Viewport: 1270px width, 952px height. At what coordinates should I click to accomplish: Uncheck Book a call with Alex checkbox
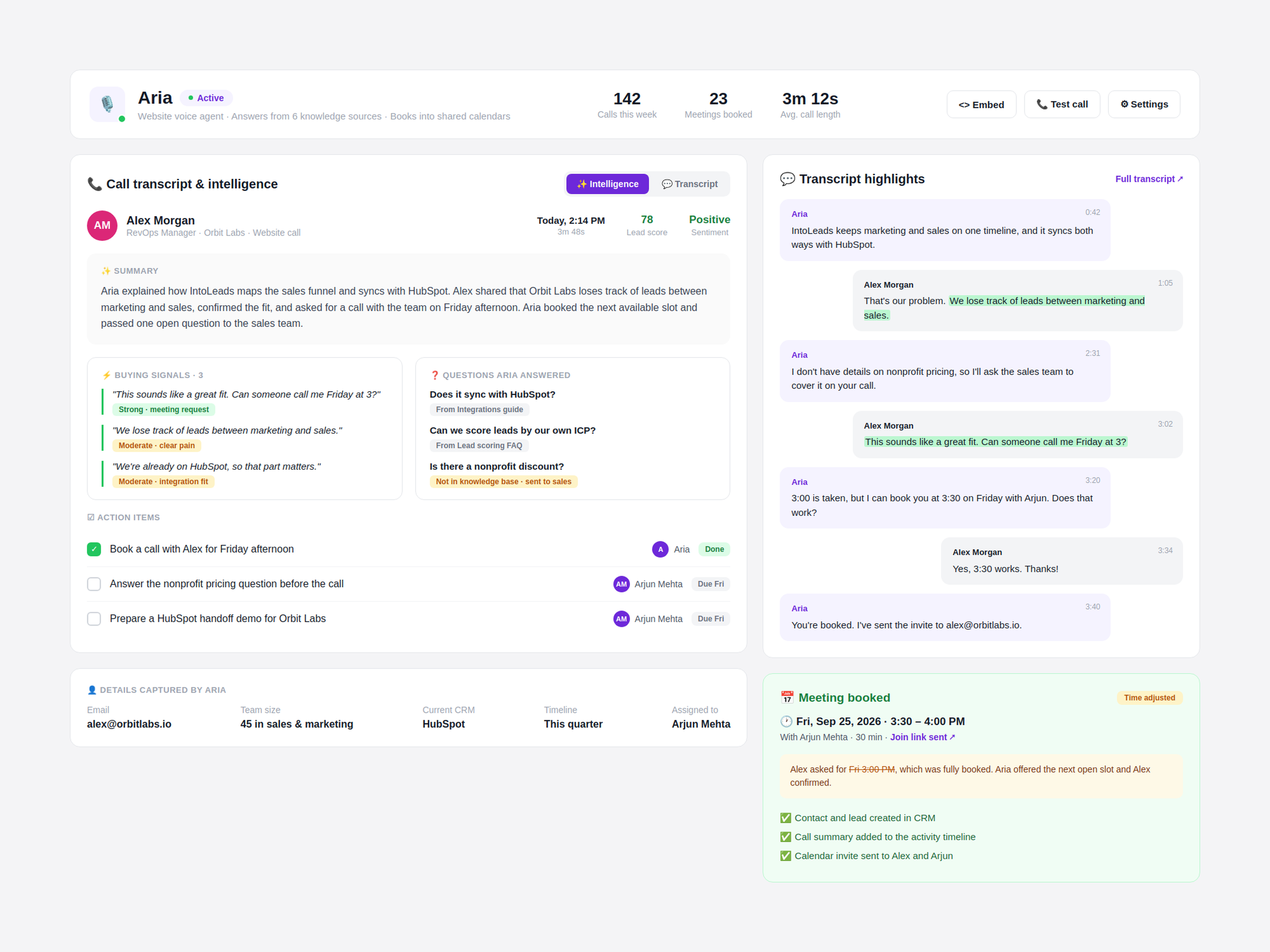[94, 549]
